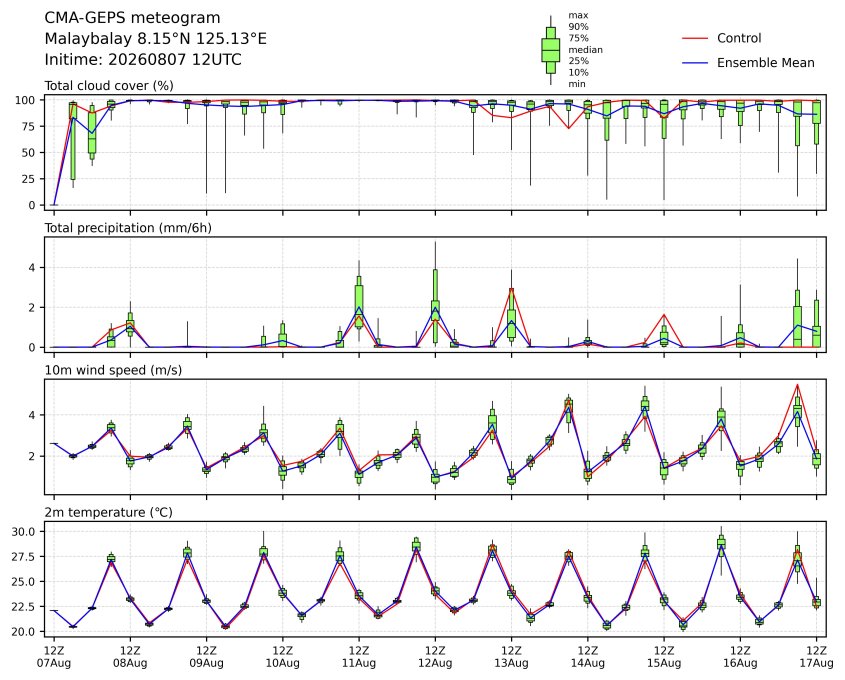The width and height of the screenshot is (845, 680).
Task: Click the Initime 20260807 12UTC text
Action: coord(143,59)
